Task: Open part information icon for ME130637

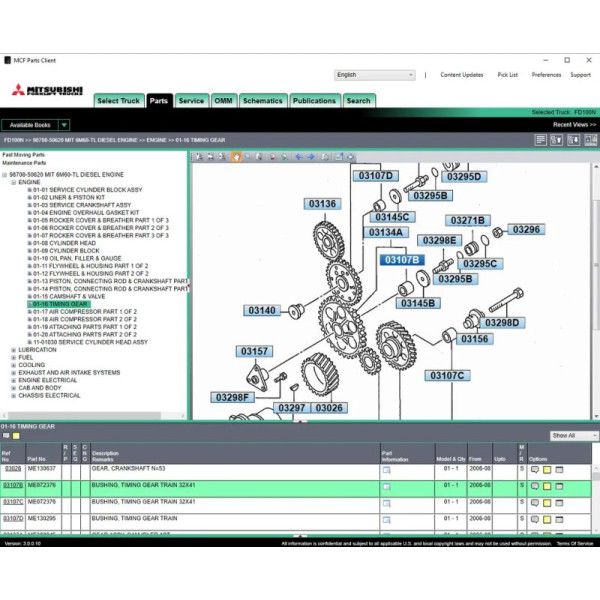Action: (x=387, y=469)
